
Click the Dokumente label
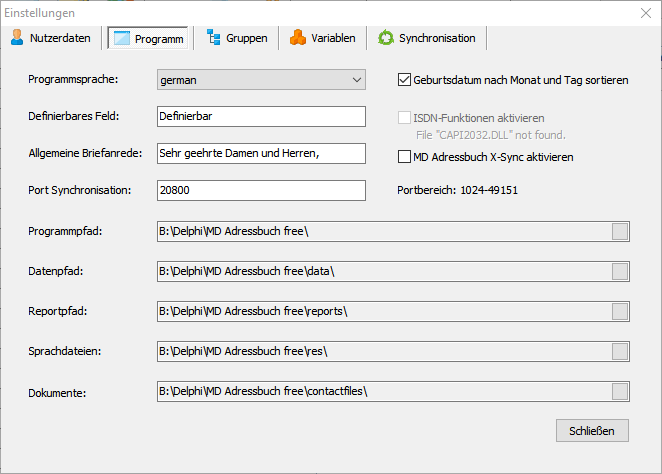(x=57, y=393)
